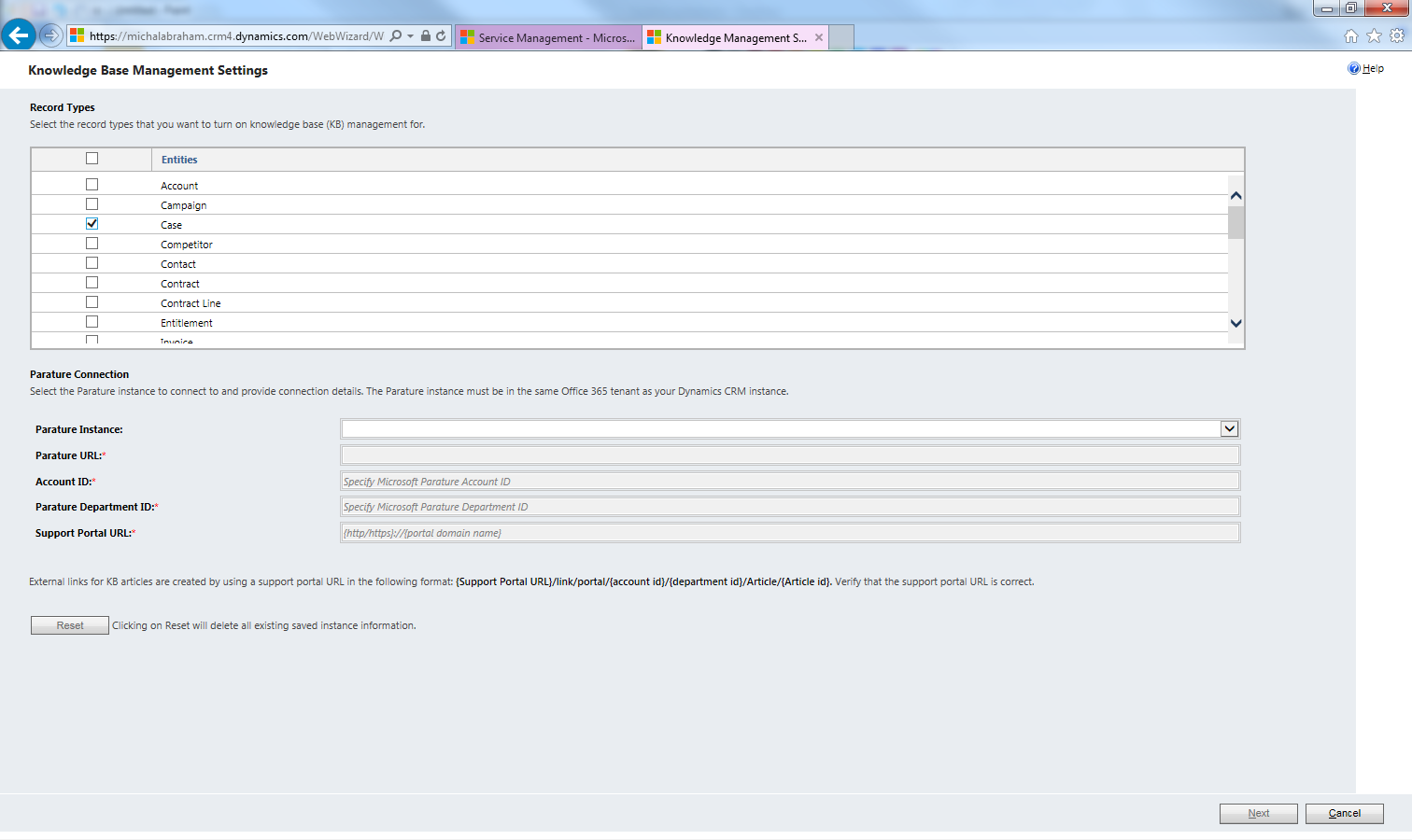Select the Contact entity row text

[x=178, y=264]
